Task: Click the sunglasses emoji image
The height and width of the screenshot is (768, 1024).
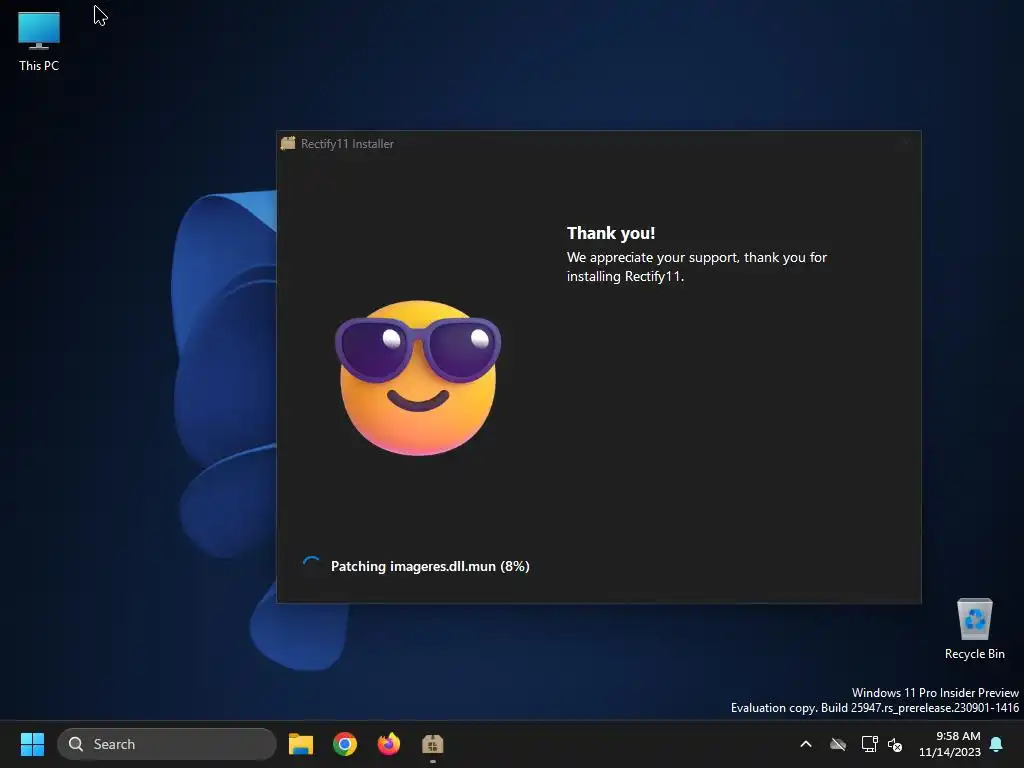Action: [418, 377]
